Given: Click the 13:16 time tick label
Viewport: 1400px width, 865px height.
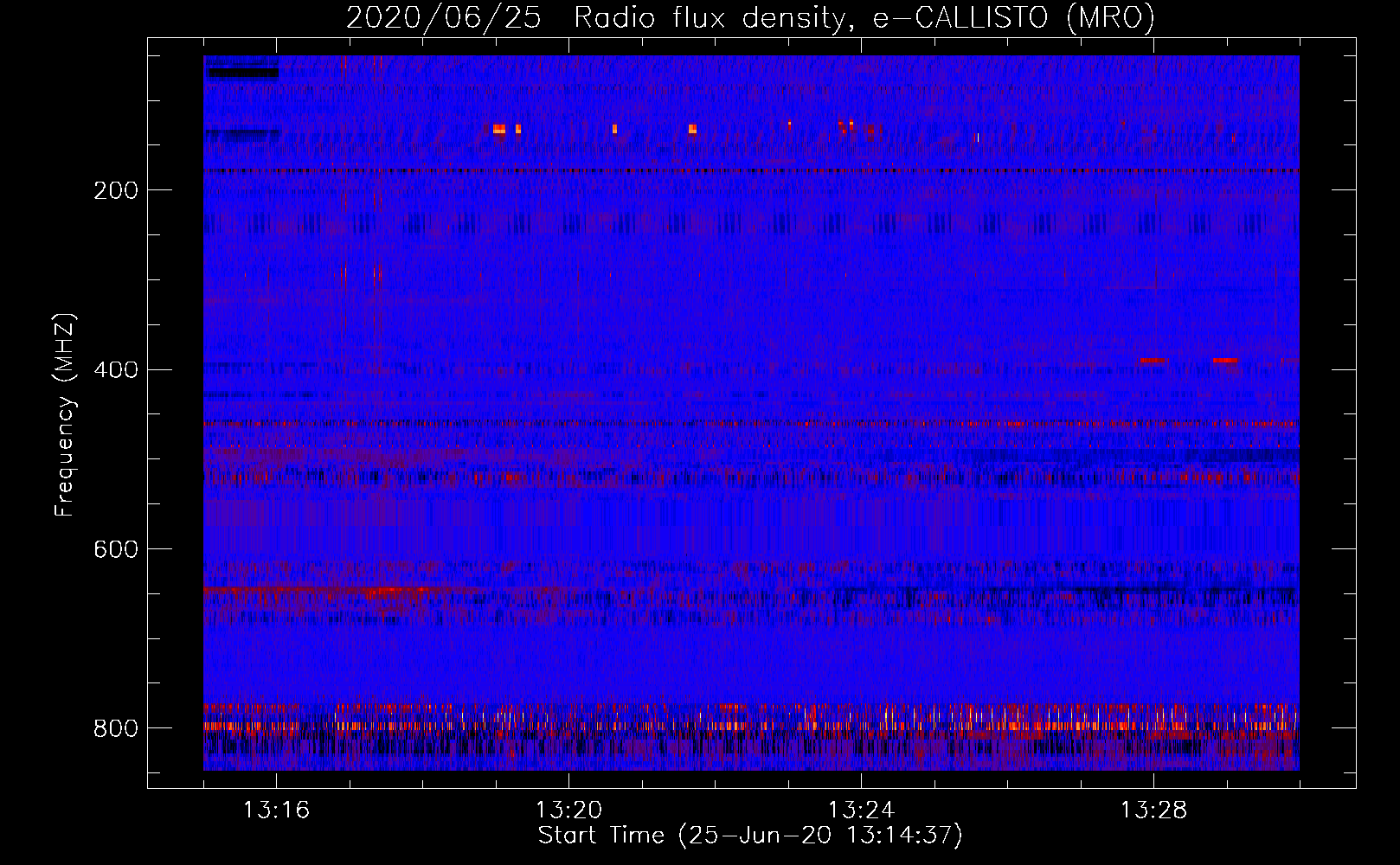Looking at the screenshot, I should [276, 811].
